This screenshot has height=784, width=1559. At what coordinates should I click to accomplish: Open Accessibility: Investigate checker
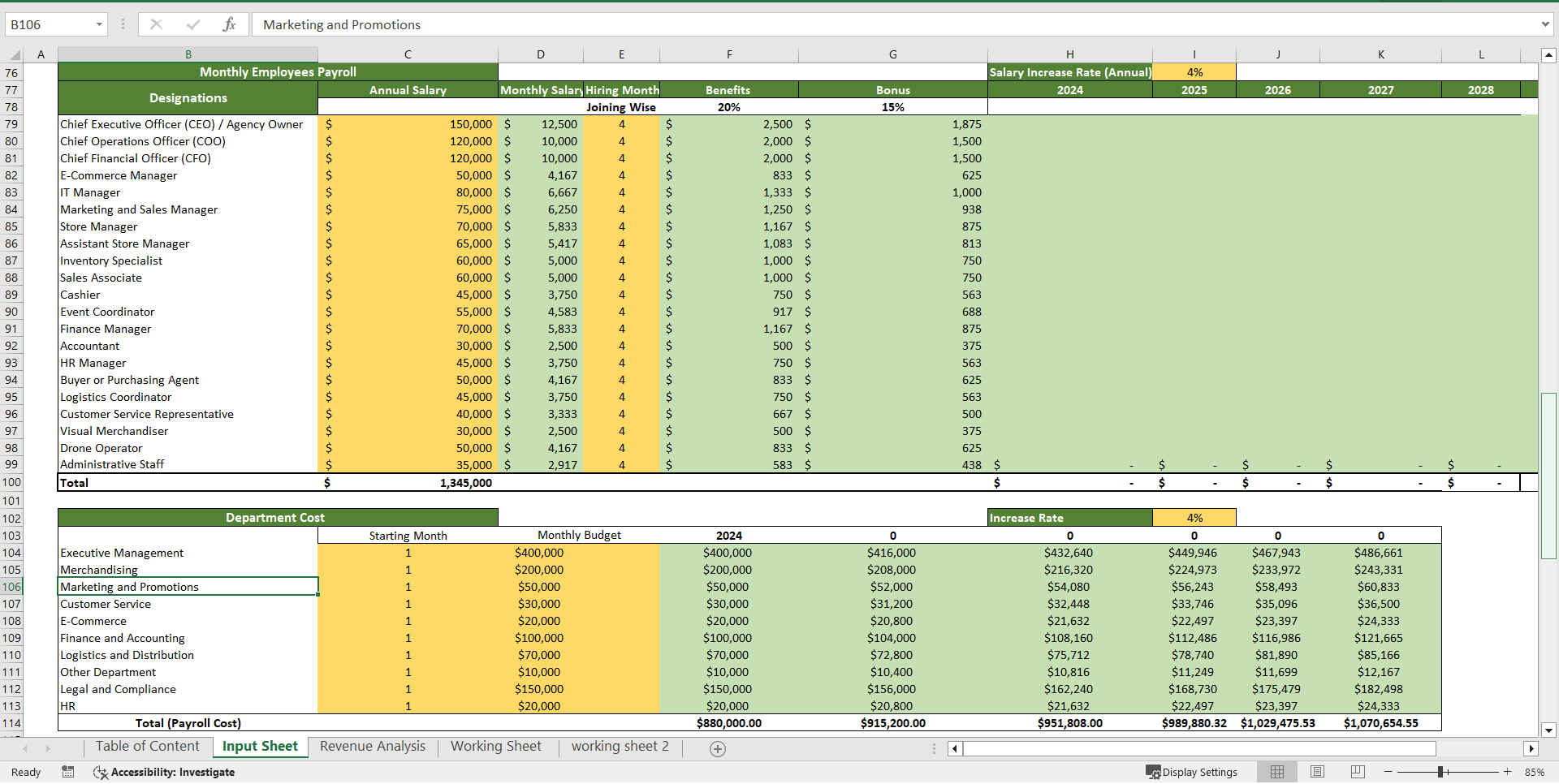pyautogui.click(x=164, y=772)
